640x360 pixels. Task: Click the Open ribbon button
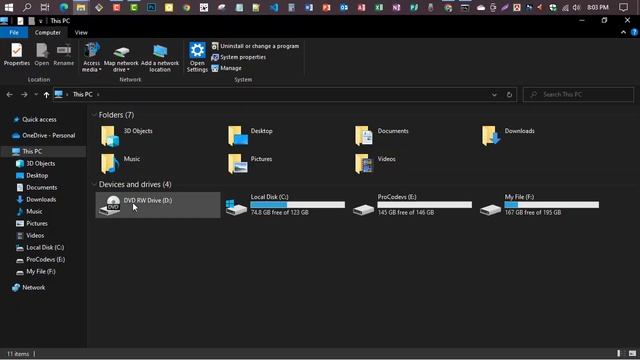tap(42, 54)
